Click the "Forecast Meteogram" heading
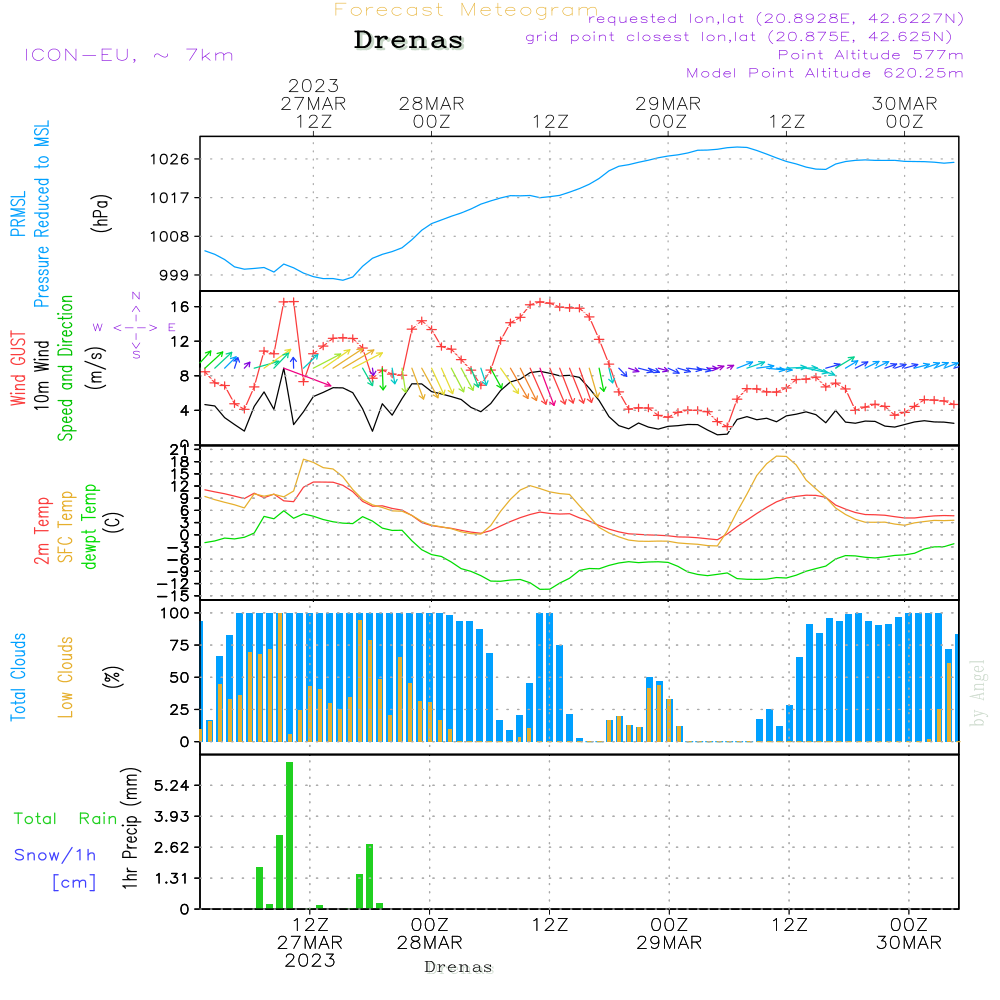The image size is (1000, 1000). point(466,10)
